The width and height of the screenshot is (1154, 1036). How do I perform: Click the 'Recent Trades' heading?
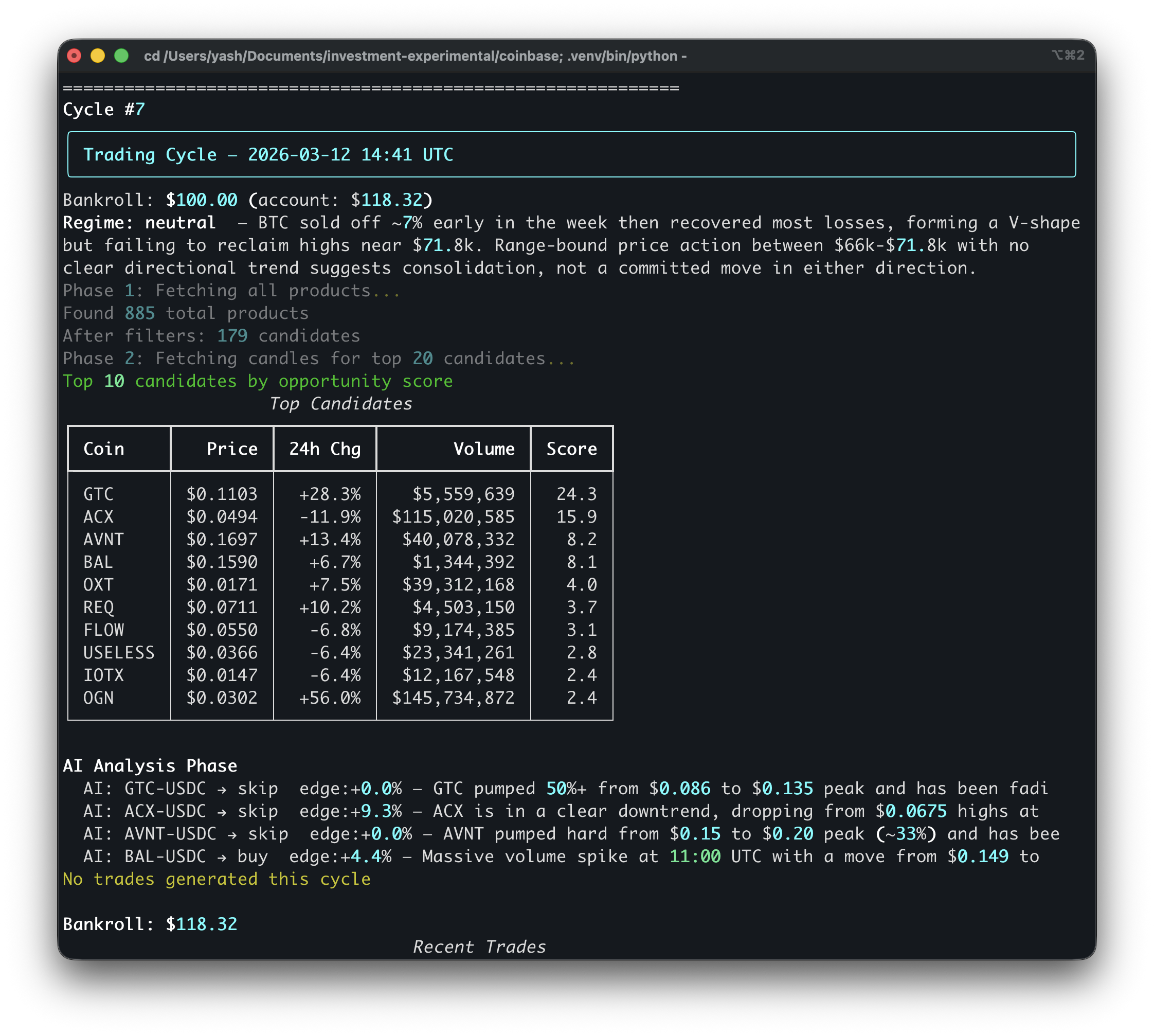click(480, 947)
